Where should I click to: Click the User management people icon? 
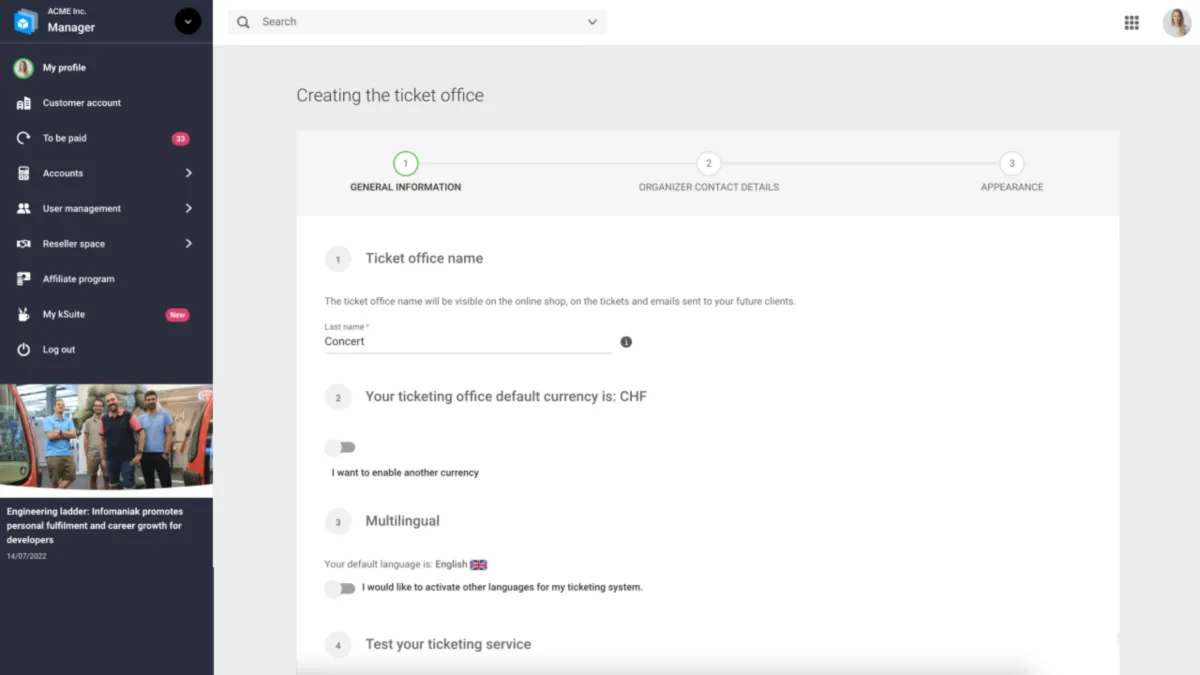click(x=24, y=209)
